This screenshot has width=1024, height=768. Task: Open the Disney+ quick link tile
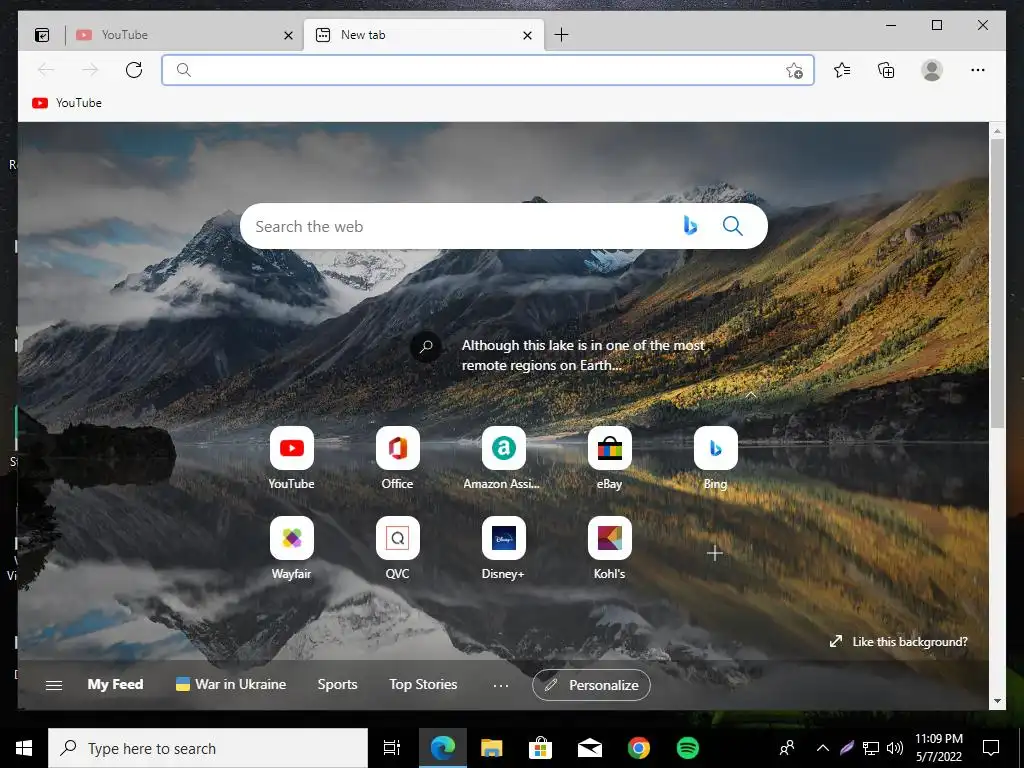(x=504, y=548)
